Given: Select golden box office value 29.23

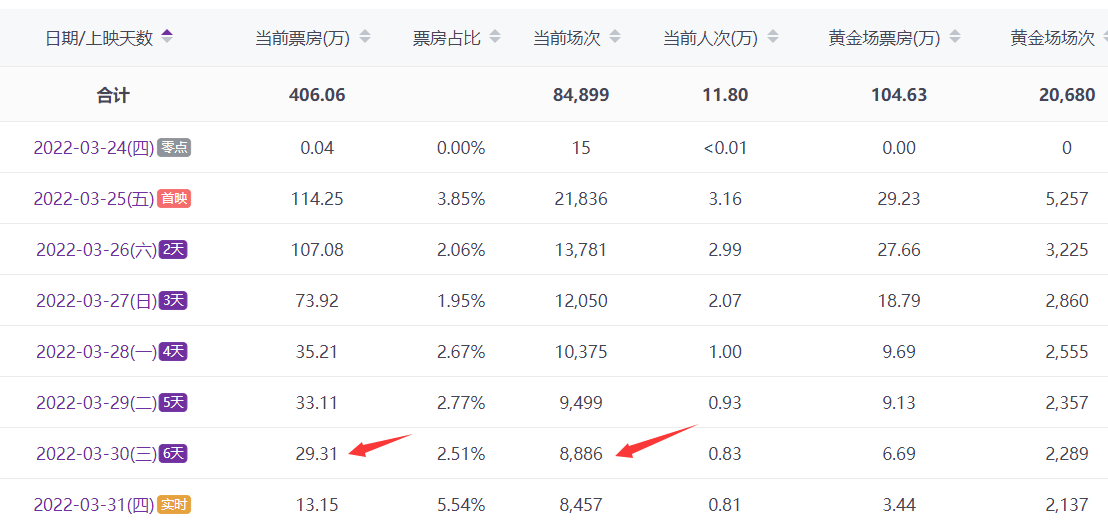Looking at the screenshot, I should (x=898, y=199).
